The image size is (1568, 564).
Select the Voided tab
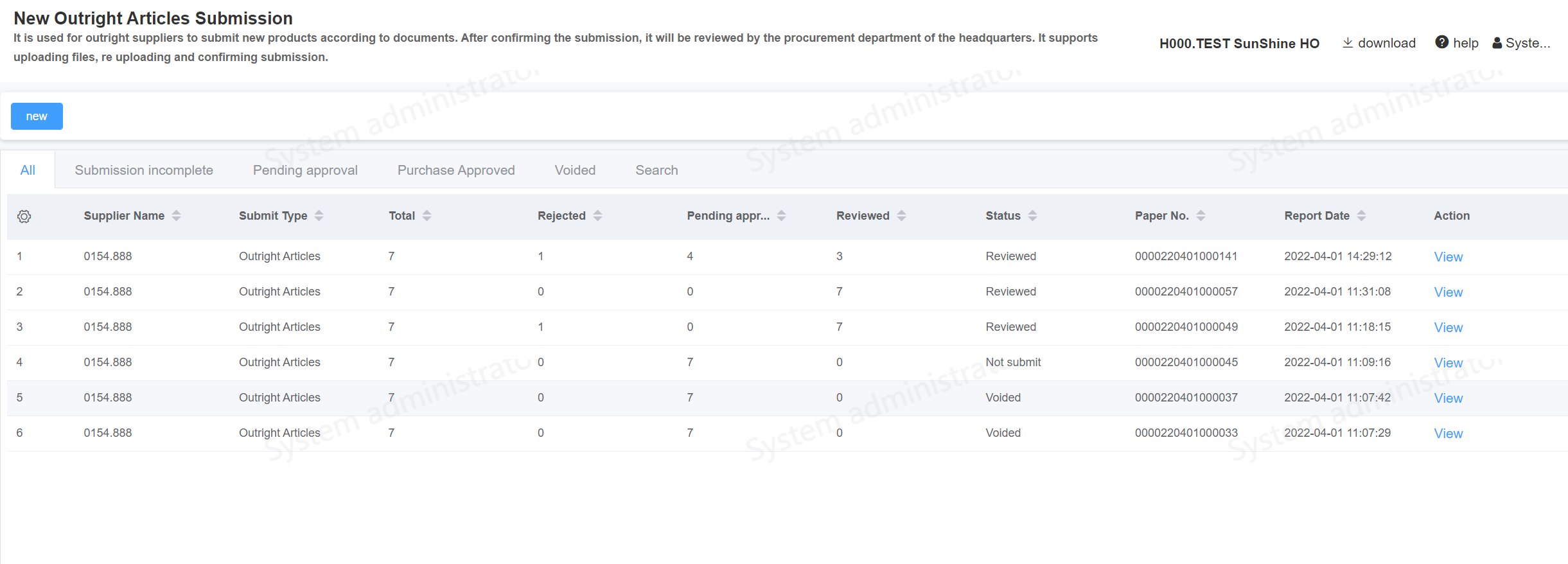click(x=575, y=170)
